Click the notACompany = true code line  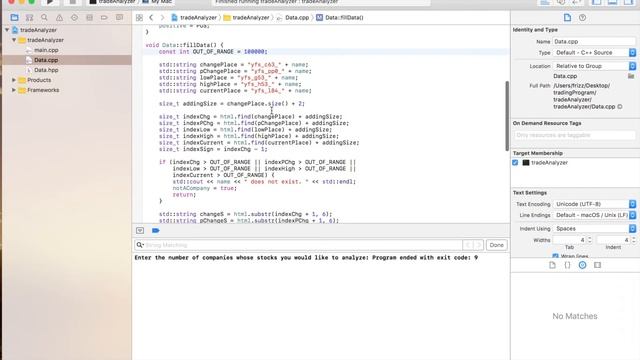[x=204, y=188]
